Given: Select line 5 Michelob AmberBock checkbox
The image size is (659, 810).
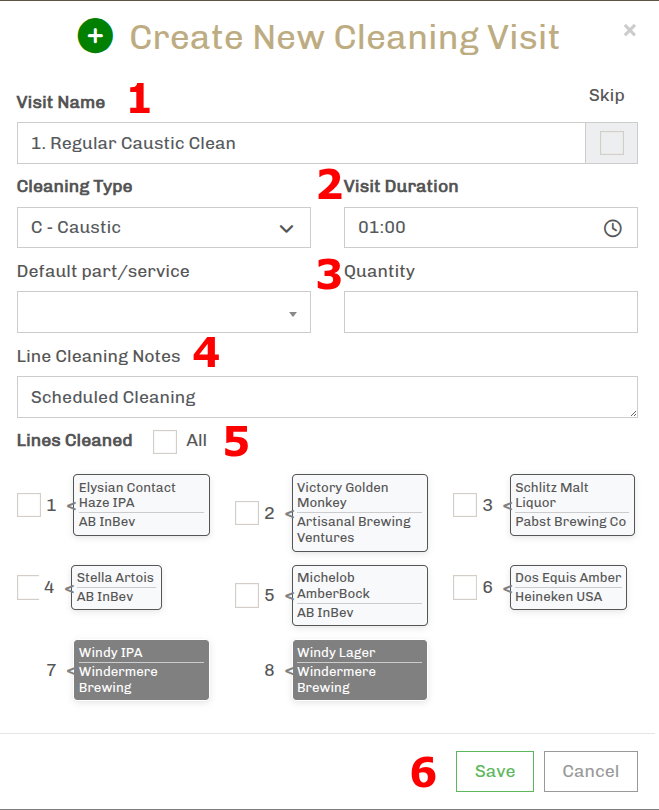Looking at the screenshot, I should (x=247, y=595).
